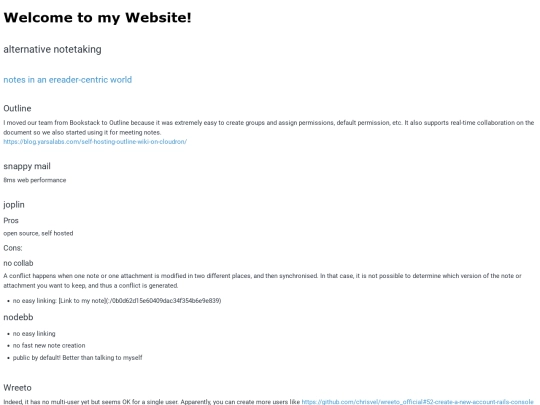Click the alternative notetaking subtitle
The height and width of the screenshot is (405, 540).
point(52,50)
